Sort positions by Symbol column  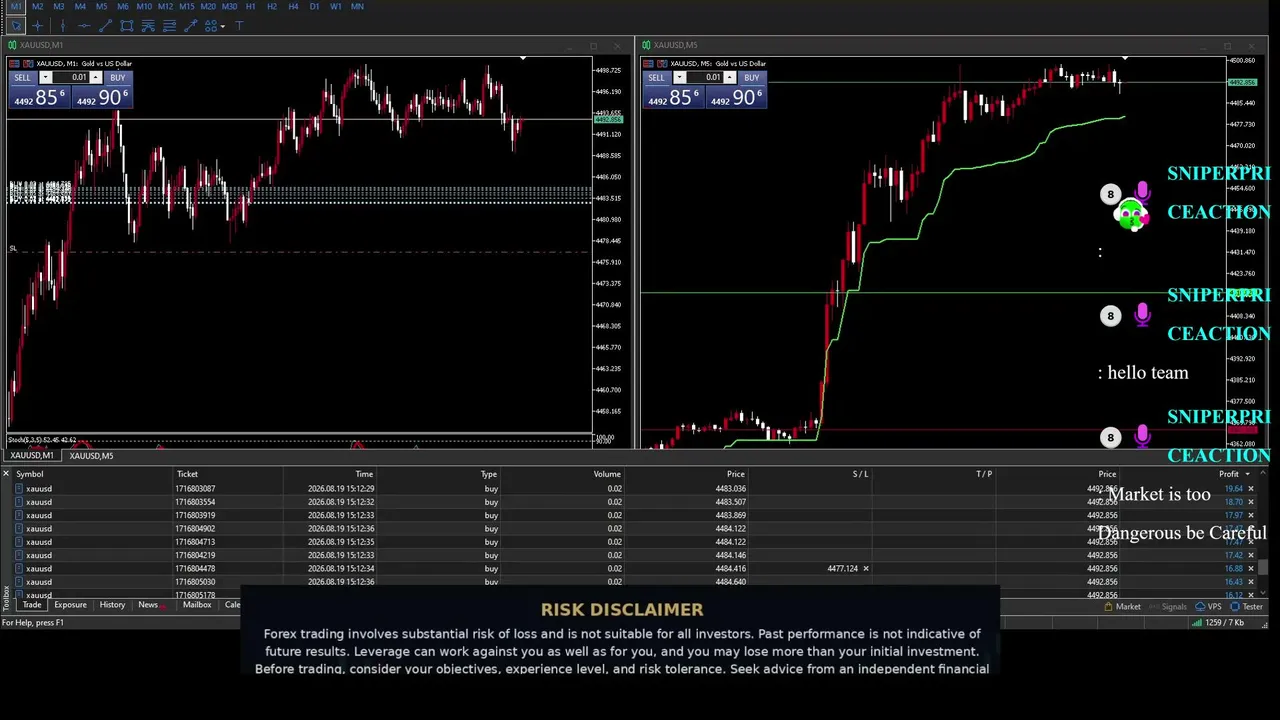pos(29,474)
